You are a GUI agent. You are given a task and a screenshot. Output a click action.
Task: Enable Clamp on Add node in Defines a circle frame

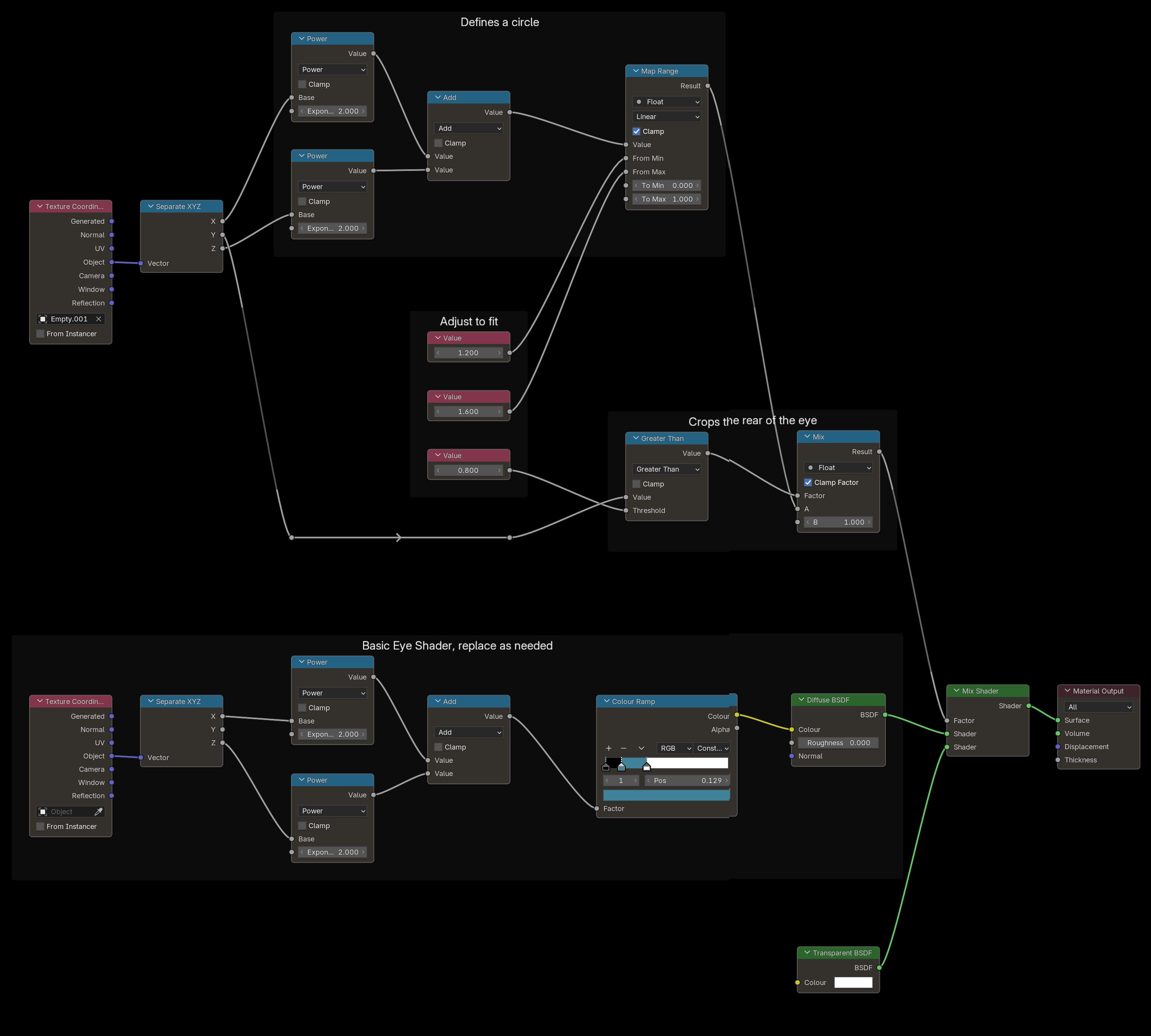click(438, 143)
